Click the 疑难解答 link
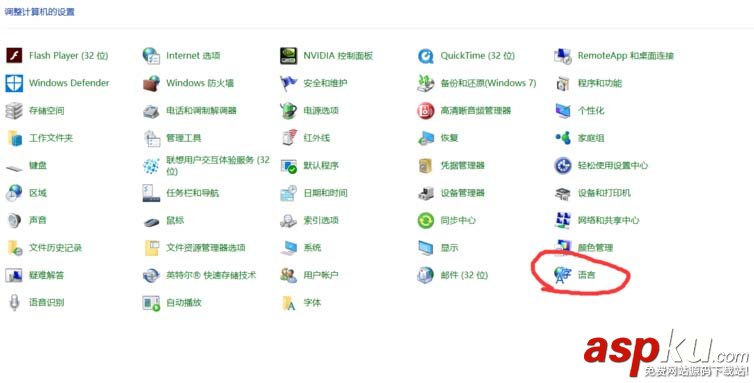Screen dimensions: 754x383 tap(47, 275)
